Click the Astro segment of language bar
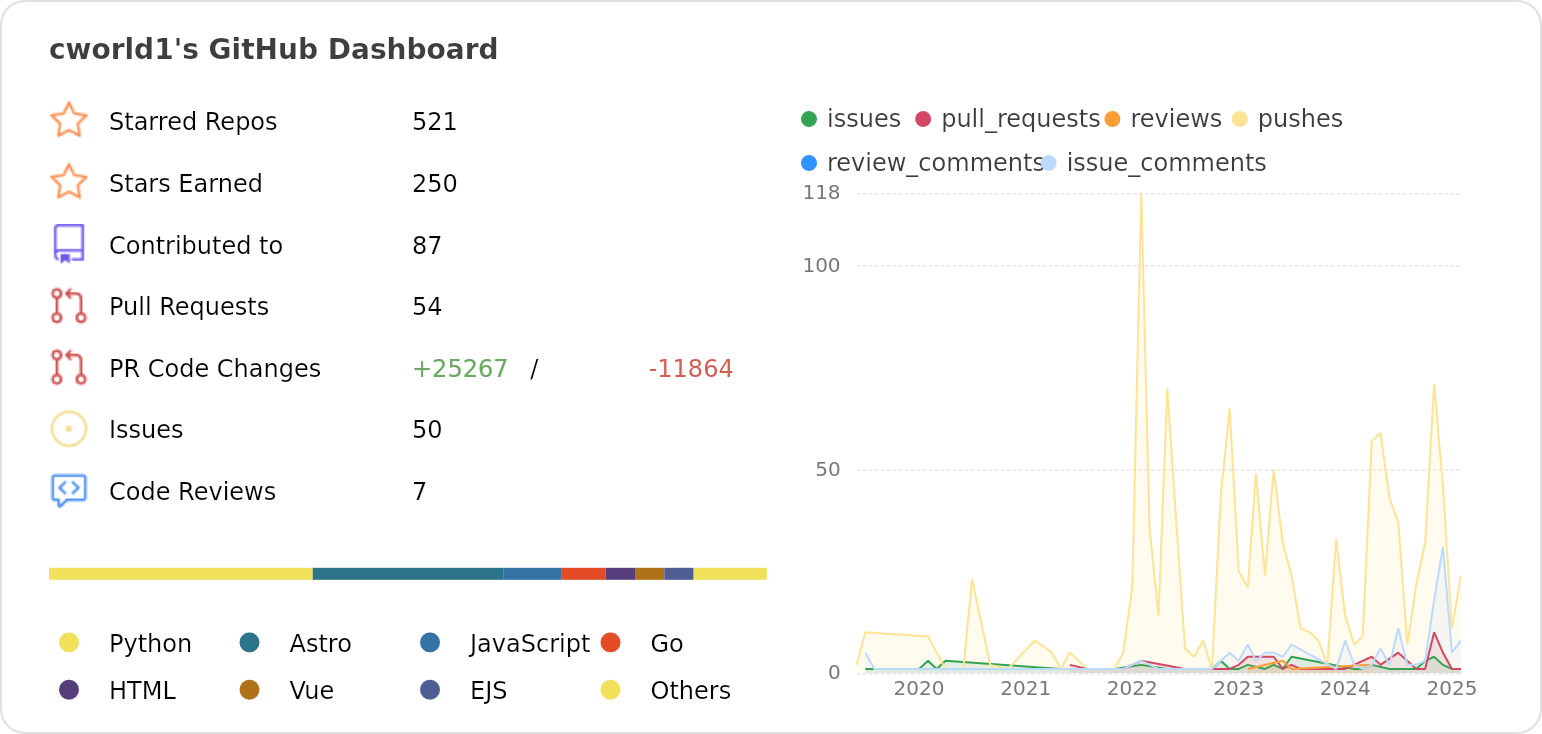The height and width of the screenshot is (734, 1542). (408, 574)
